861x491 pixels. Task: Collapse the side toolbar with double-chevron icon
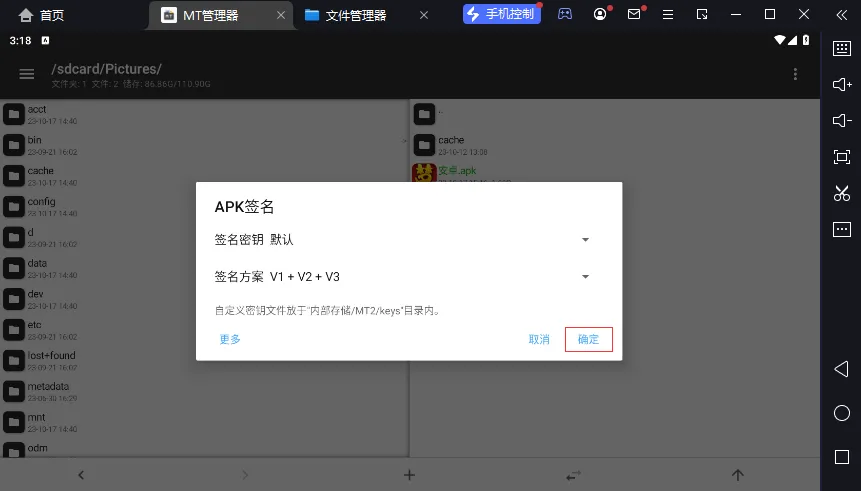pyautogui.click(x=841, y=15)
